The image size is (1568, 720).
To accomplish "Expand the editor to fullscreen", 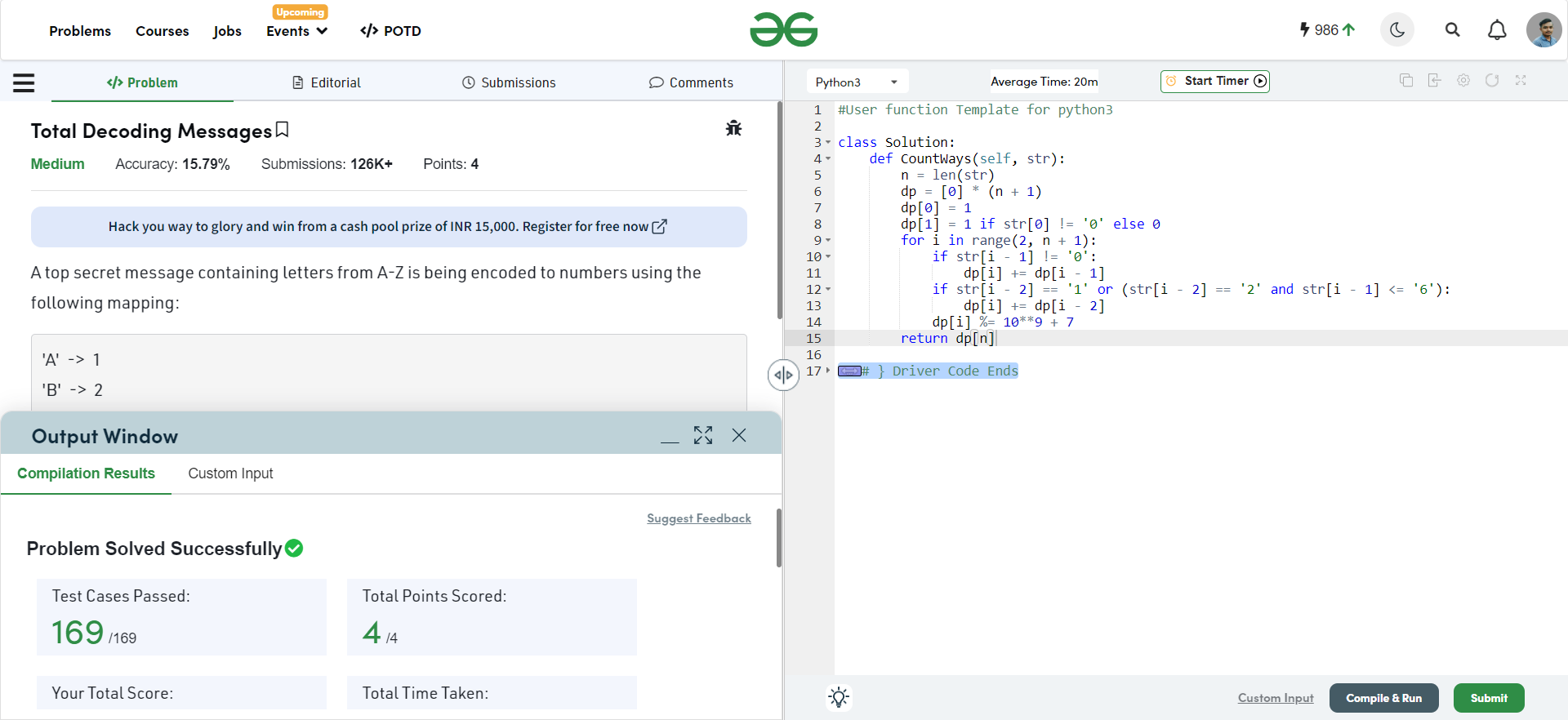I will pos(1521,80).
